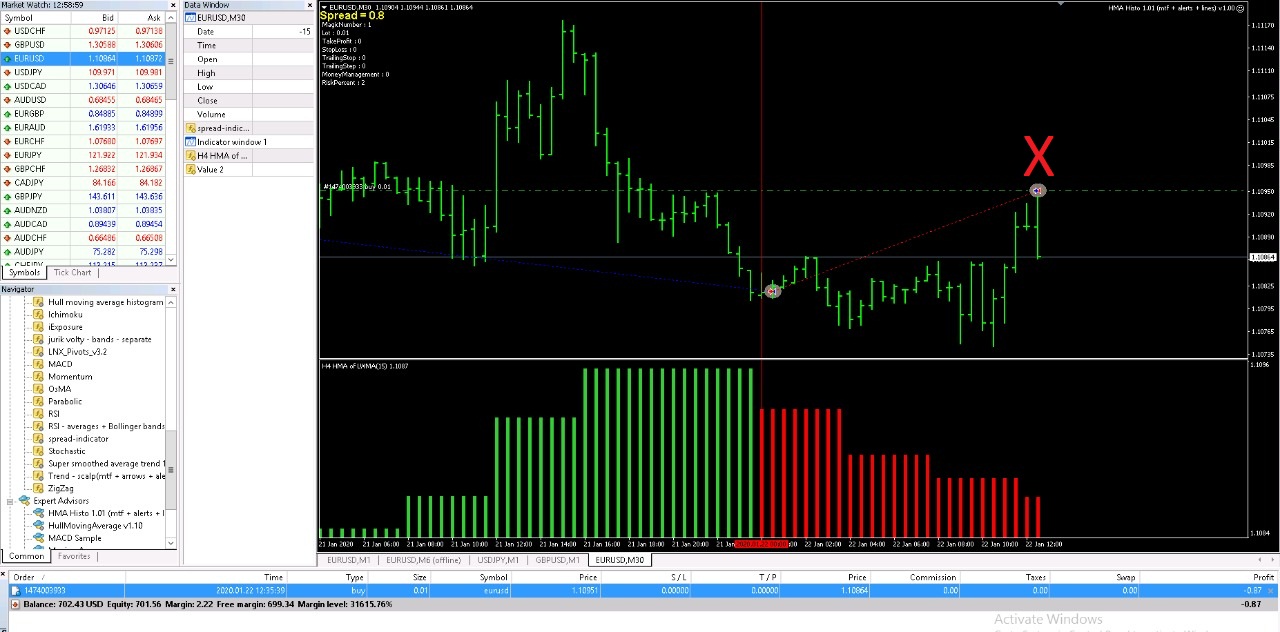Switch to the EURUSD,M6 (offline) chart tab

423,560
